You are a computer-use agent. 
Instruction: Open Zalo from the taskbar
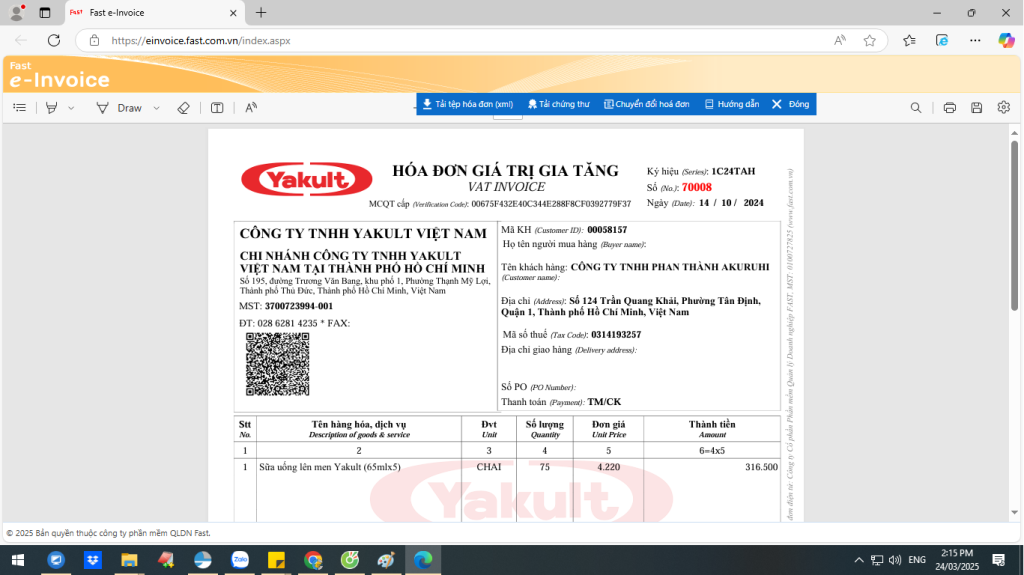240,560
